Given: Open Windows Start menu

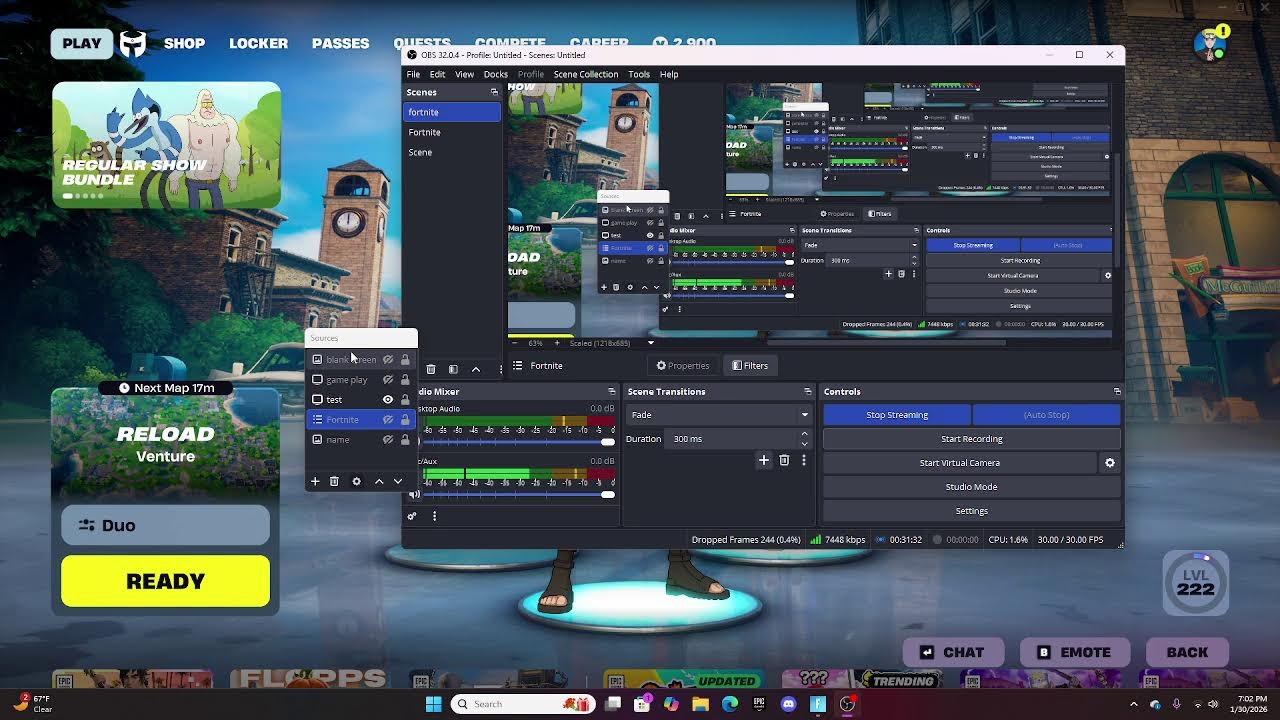Looking at the screenshot, I should [433, 704].
